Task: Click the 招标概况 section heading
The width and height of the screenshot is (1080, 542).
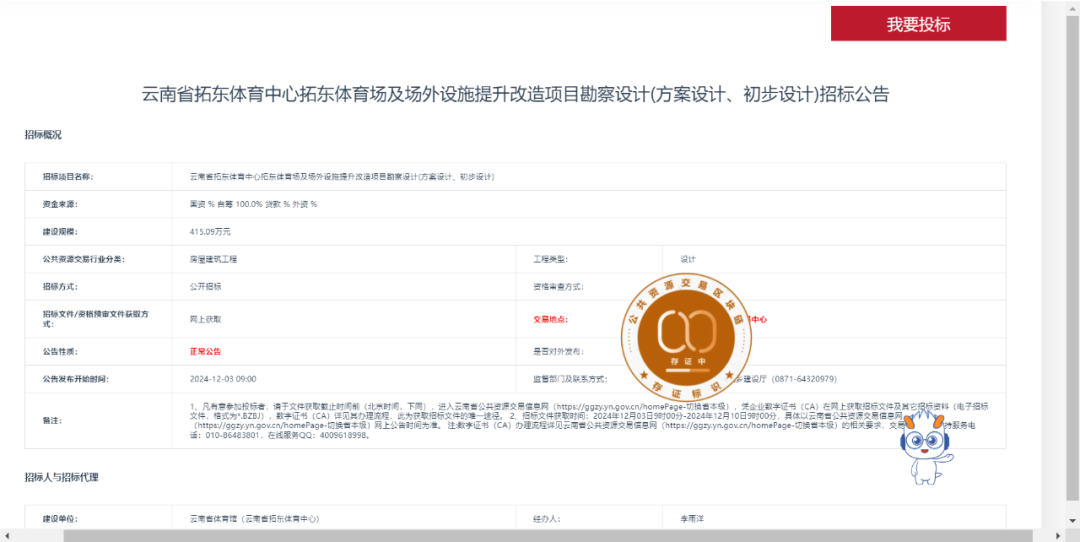Action: (43, 135)
